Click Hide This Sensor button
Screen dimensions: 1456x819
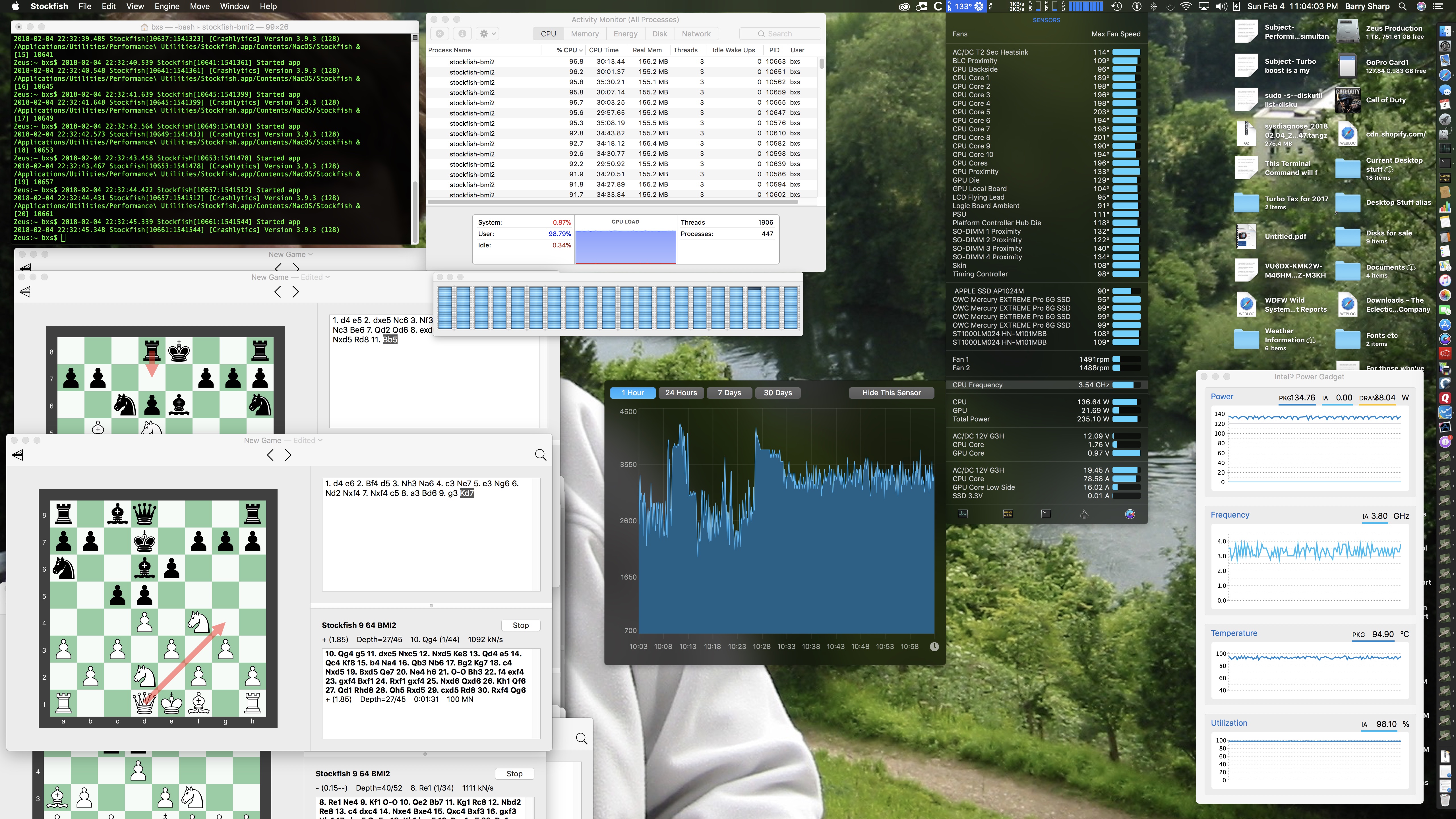891,393
